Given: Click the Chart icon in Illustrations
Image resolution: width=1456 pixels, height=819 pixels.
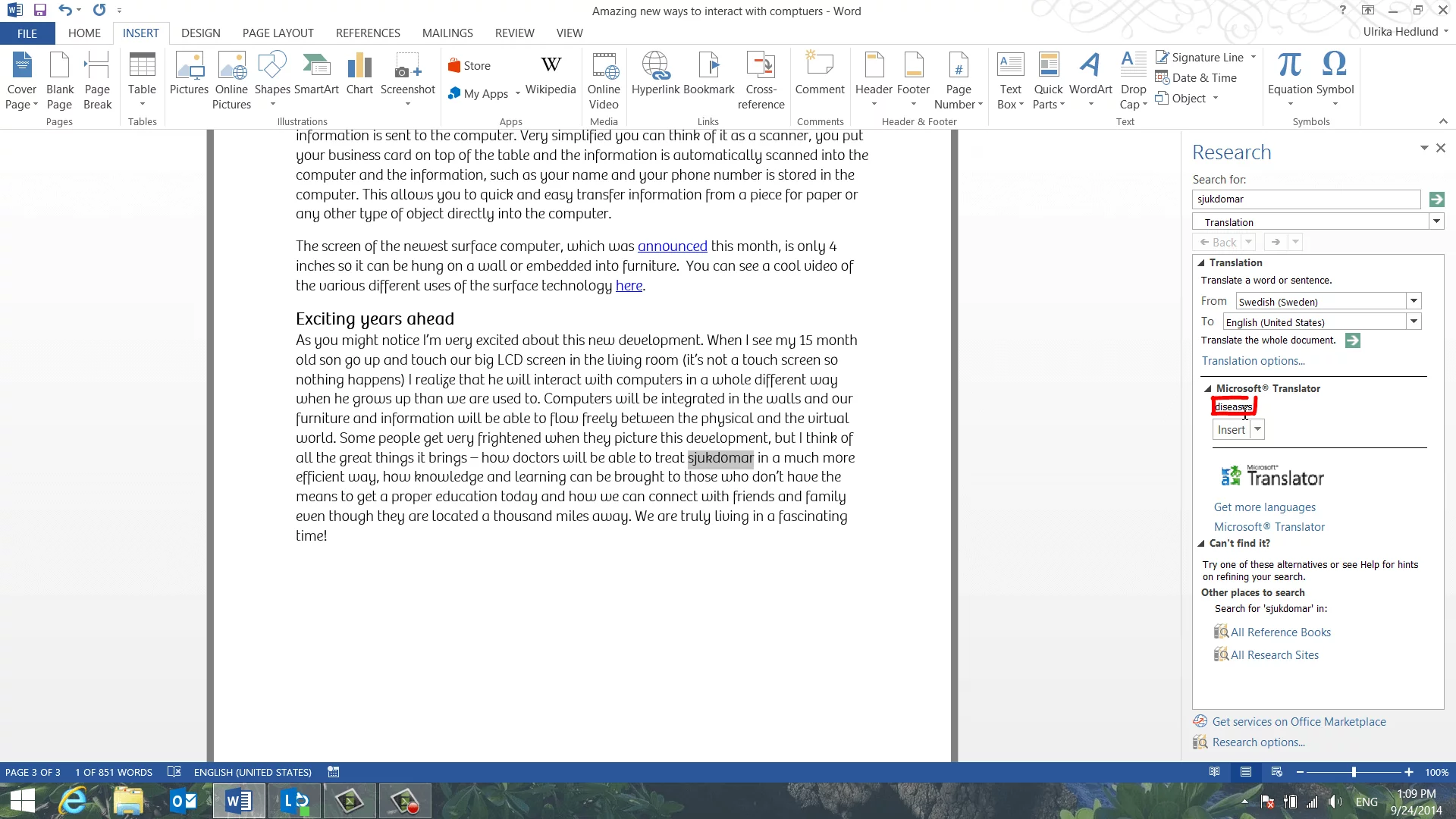Looking at the screenshot, I should pyautogui.click(x=359, y=76).
